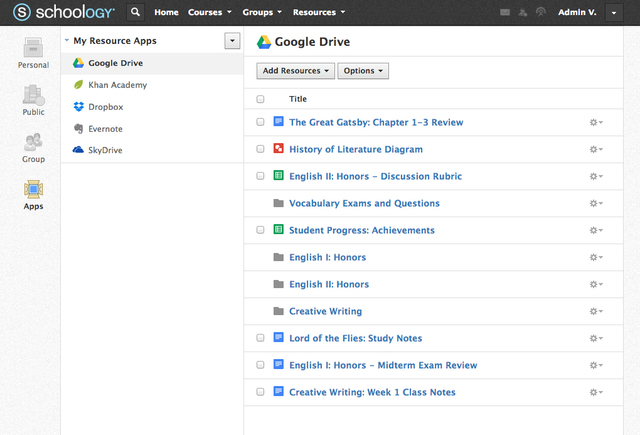This screenshot has width=640, height=435.
Task: Check The Great Gatsby: Chapter 1-3 Review
Action: click(x=260, y=122)
